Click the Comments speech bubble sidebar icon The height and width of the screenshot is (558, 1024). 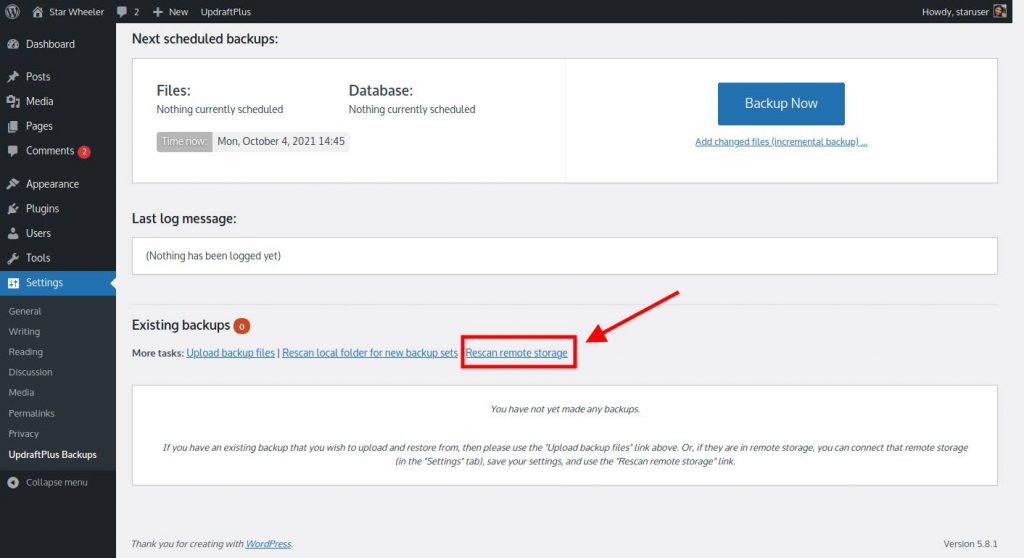pyautogui.click(x=13, y=151)
